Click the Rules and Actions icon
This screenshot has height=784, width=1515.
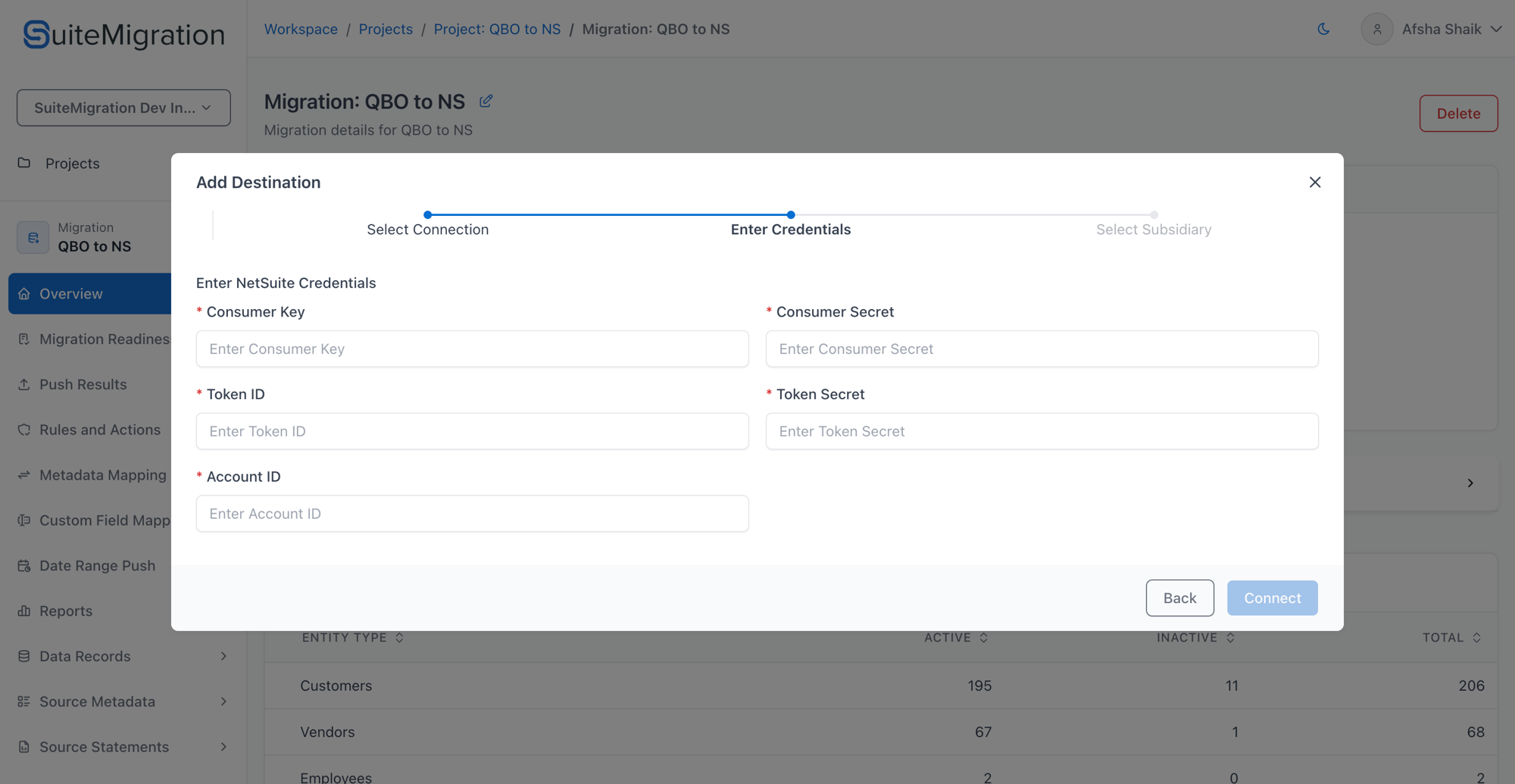[x=24, y=429]
